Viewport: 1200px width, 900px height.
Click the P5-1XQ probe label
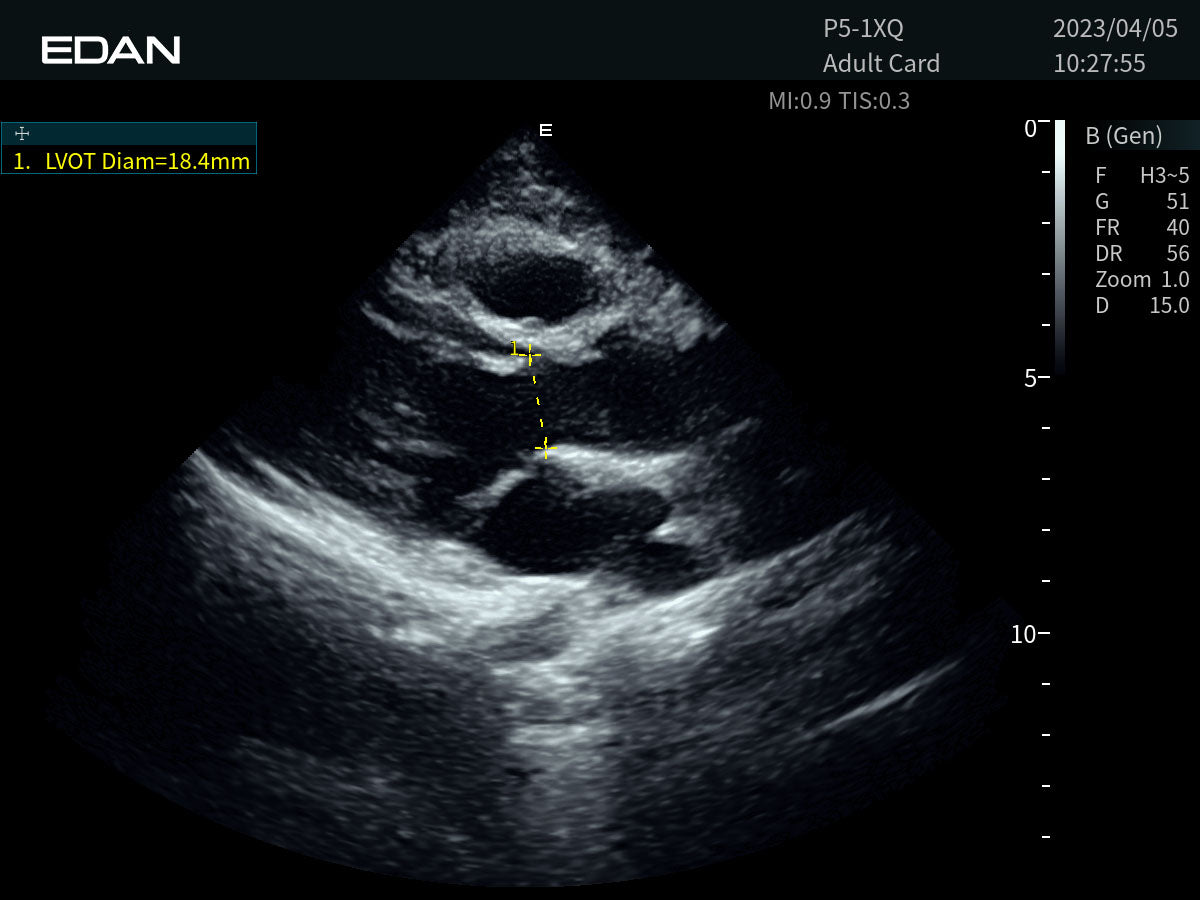[863, 28]
